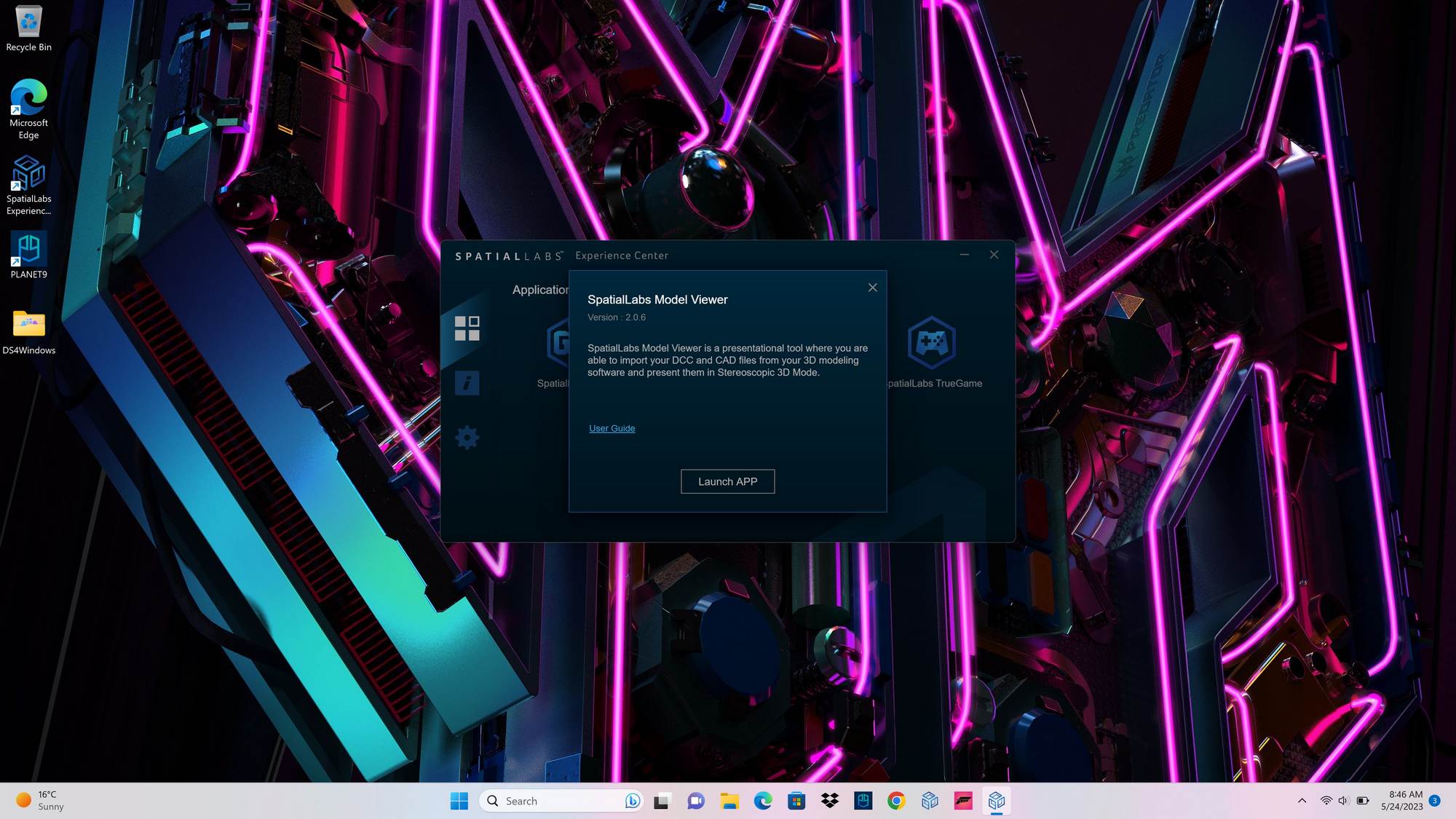
Task: Open Dropbox from taskbar
Action: [829, 801]
